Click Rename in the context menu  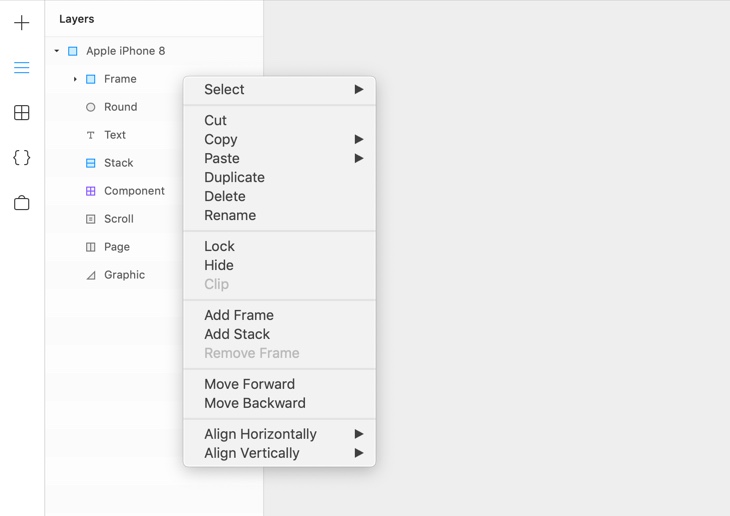pos(230,216)
